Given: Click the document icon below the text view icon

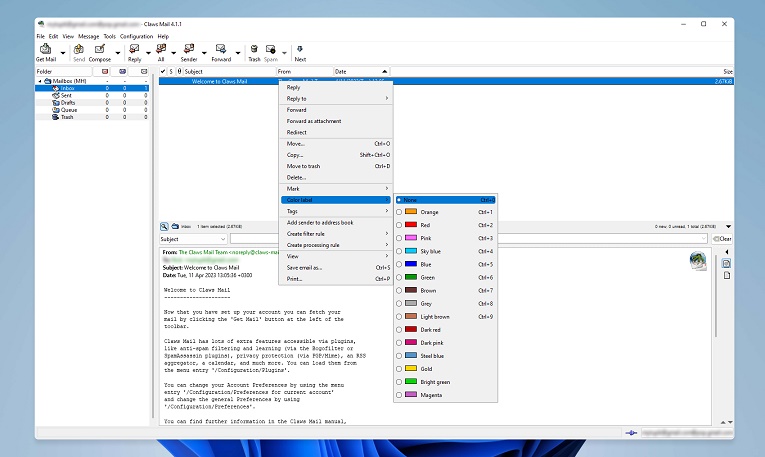Looking at the screenshot, I should (x=726, y=276).
